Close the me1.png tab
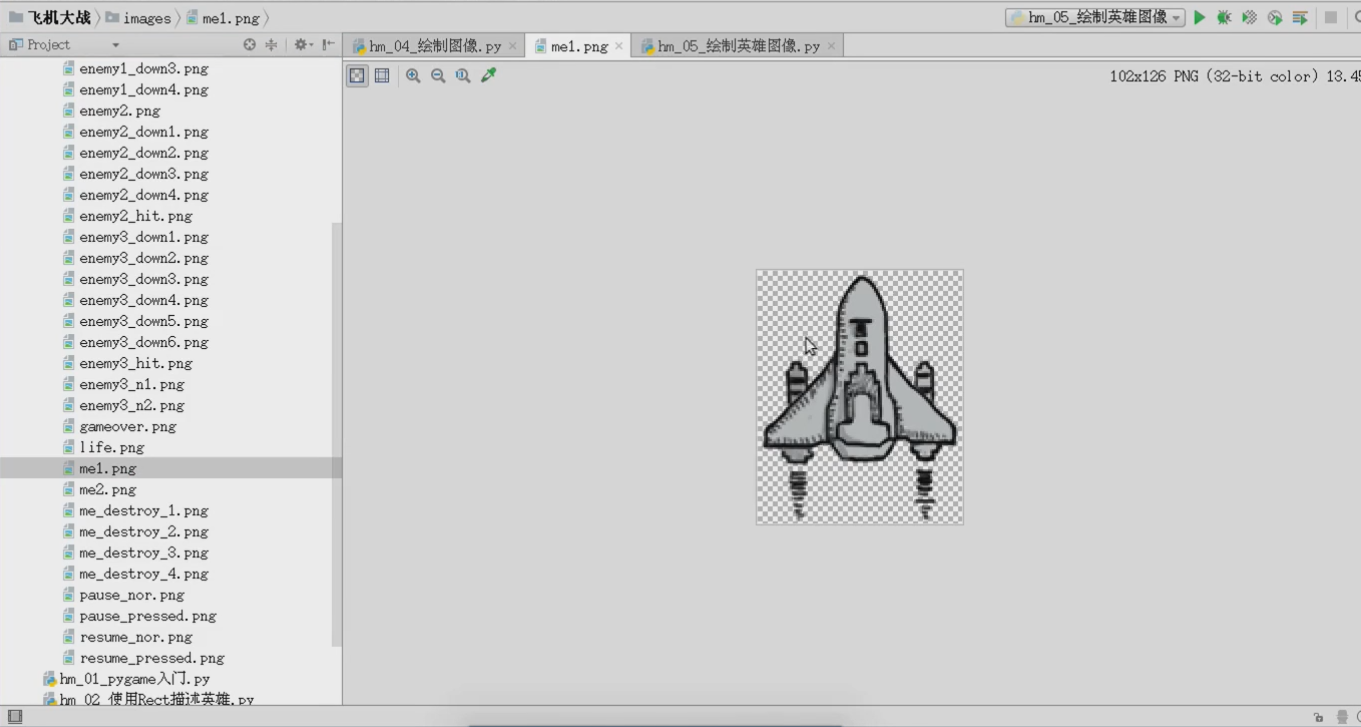This screenshot has width=1361, height=727. pyautogui.click(x=619, y=46)
